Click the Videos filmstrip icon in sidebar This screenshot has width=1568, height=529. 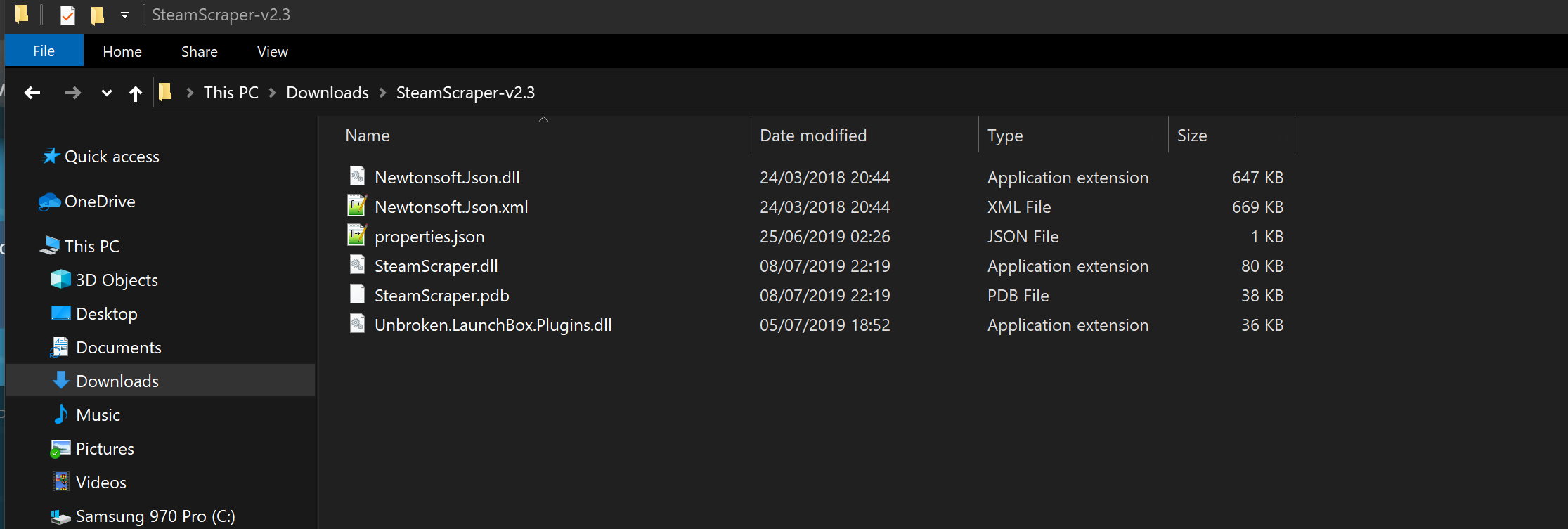coord(61,481)
